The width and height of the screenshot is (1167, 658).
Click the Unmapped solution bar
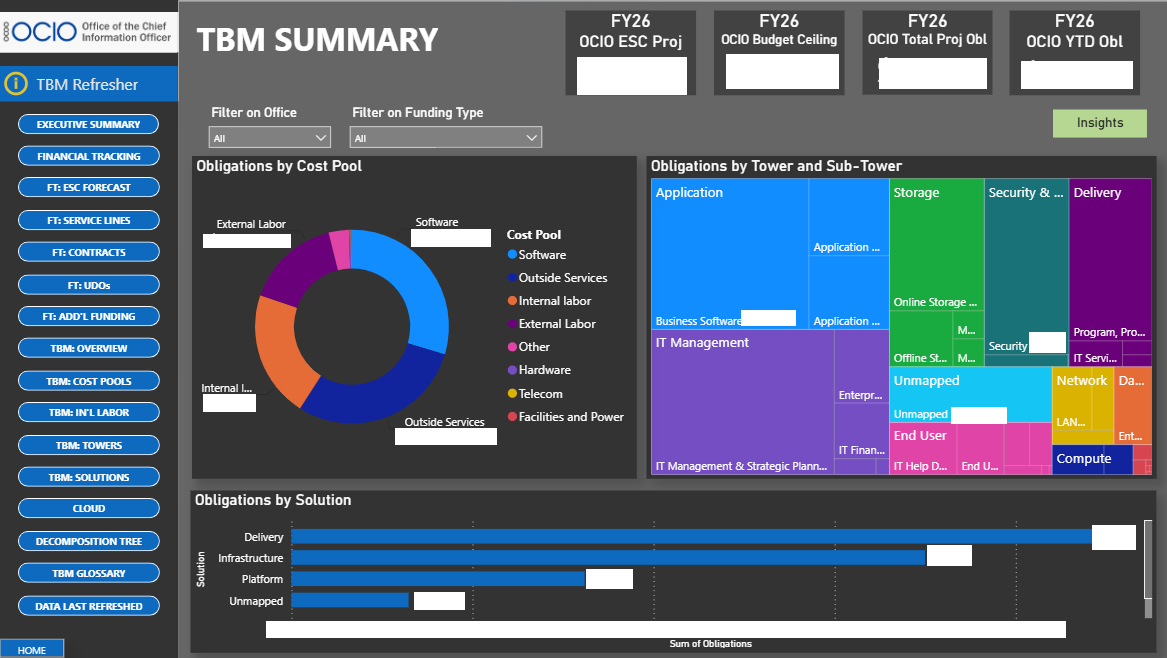pyautogui.click(x=350, y=600)
